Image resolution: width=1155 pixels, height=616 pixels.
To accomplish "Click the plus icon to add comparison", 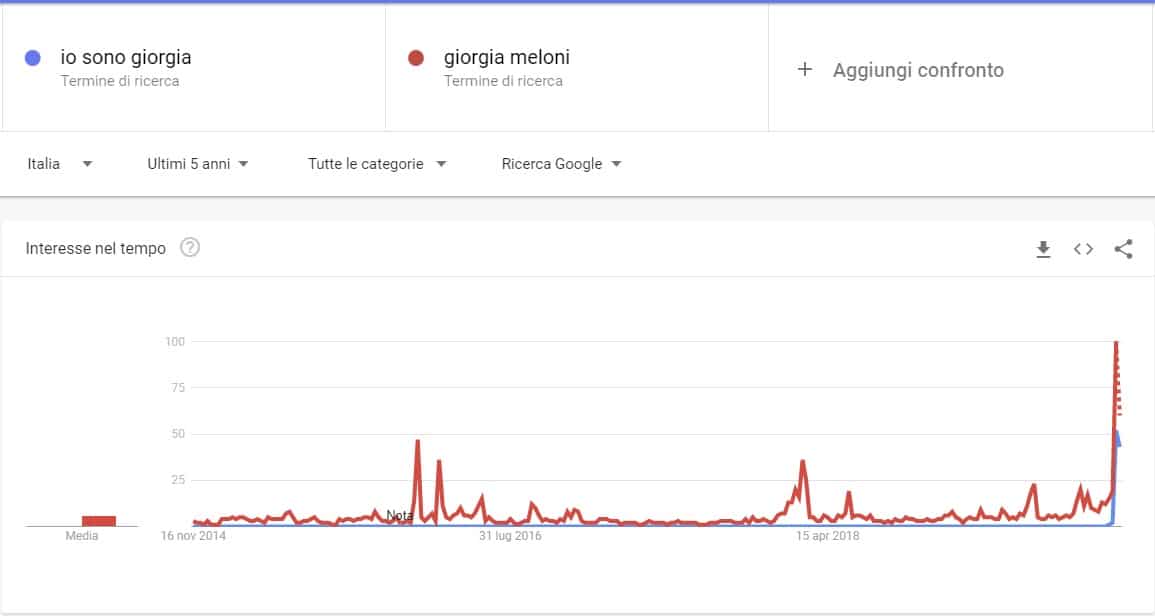I will [x=805, y=70].
